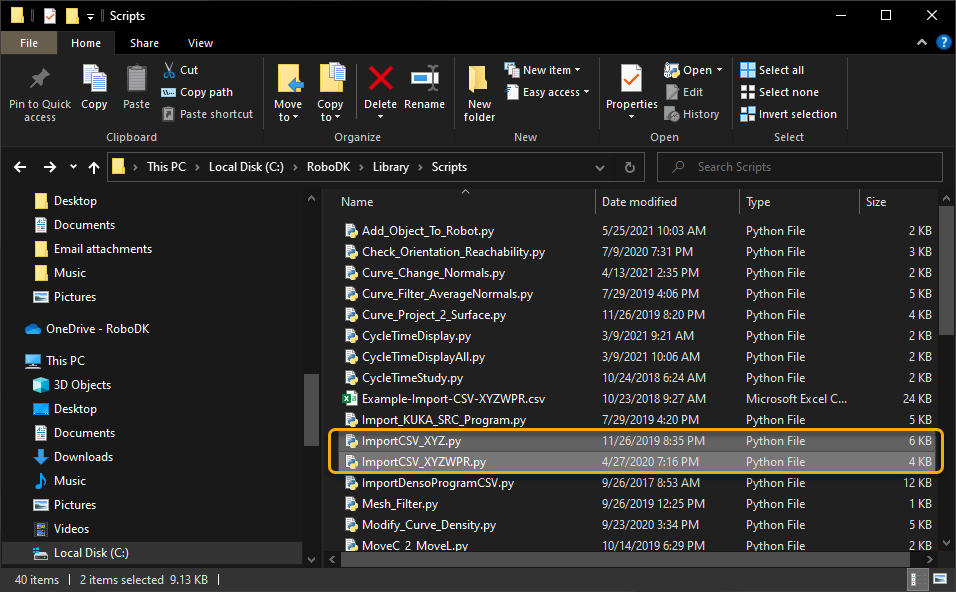Open the View ribbon tab
956x592 pixels.
pyautogui.click(x=200, y=43)
